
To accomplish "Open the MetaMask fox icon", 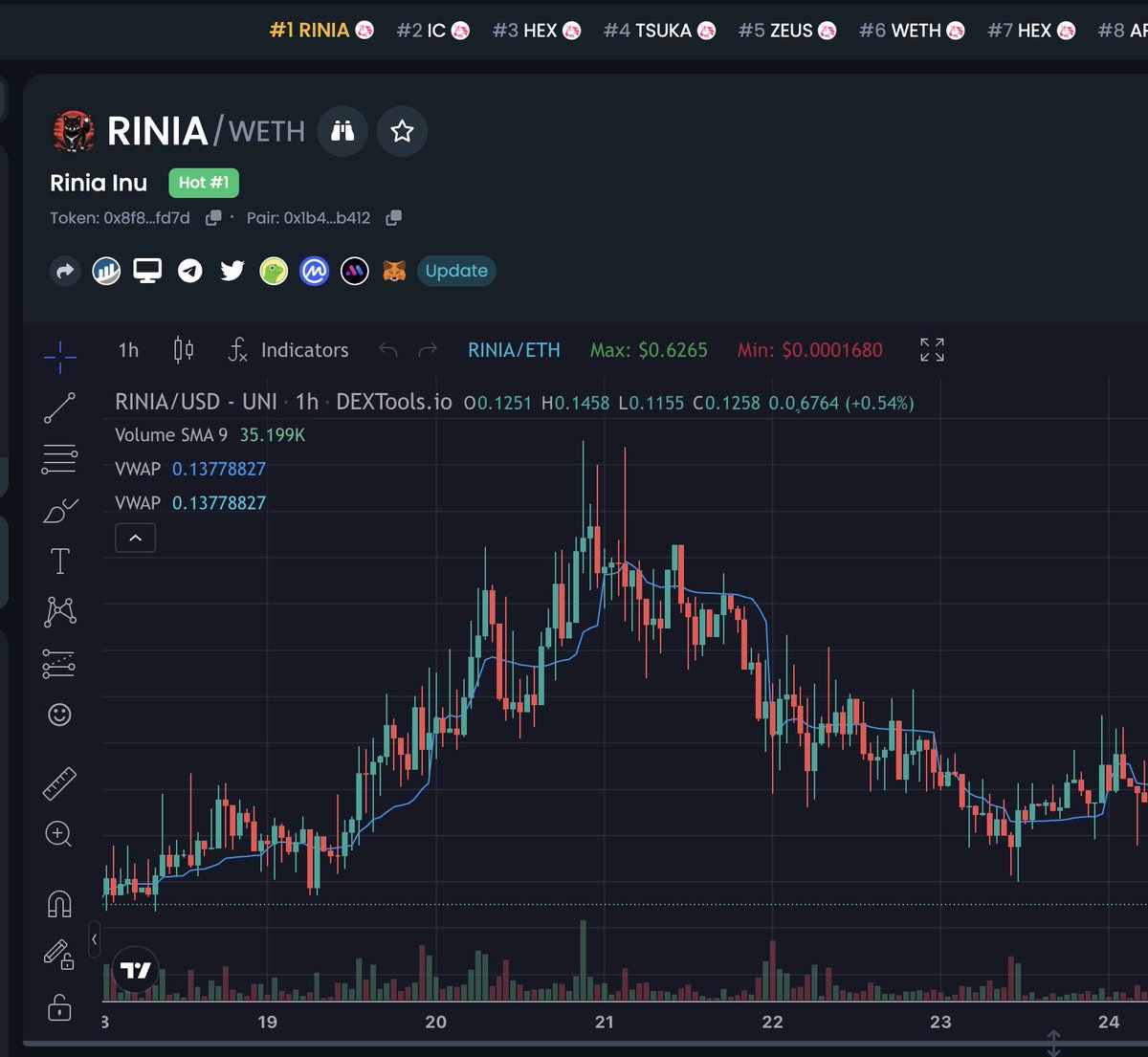I will [393, 271].
